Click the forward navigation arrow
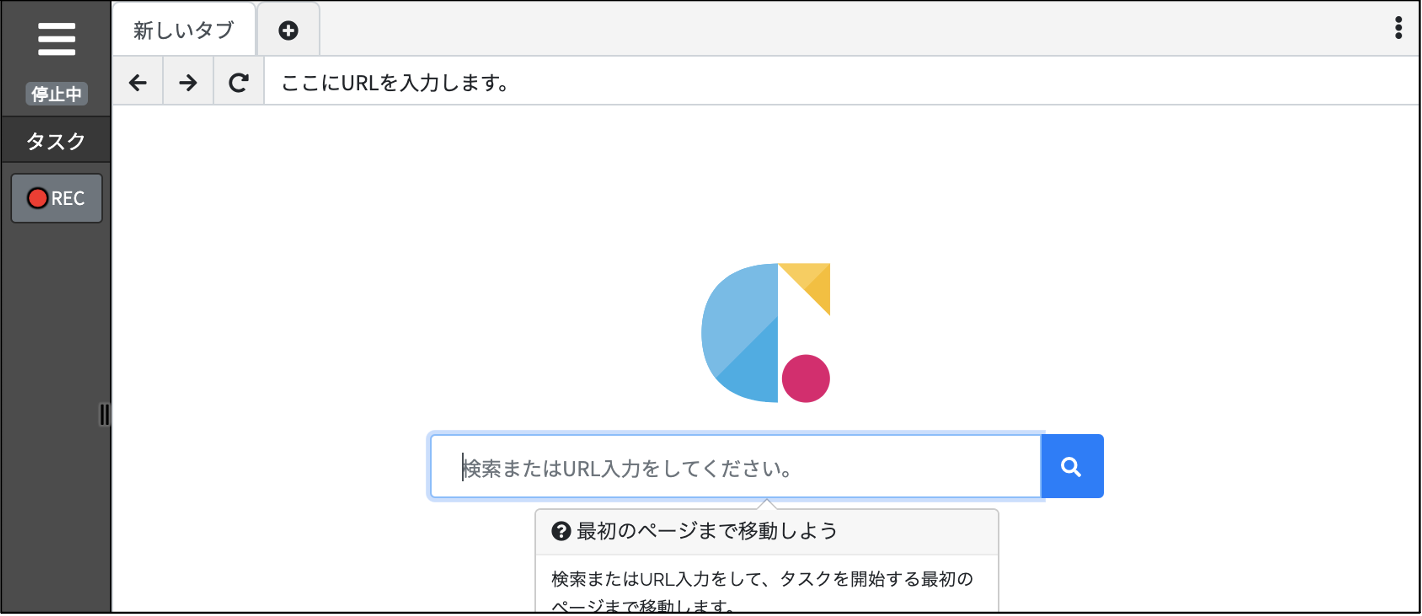 pos(188,81)
